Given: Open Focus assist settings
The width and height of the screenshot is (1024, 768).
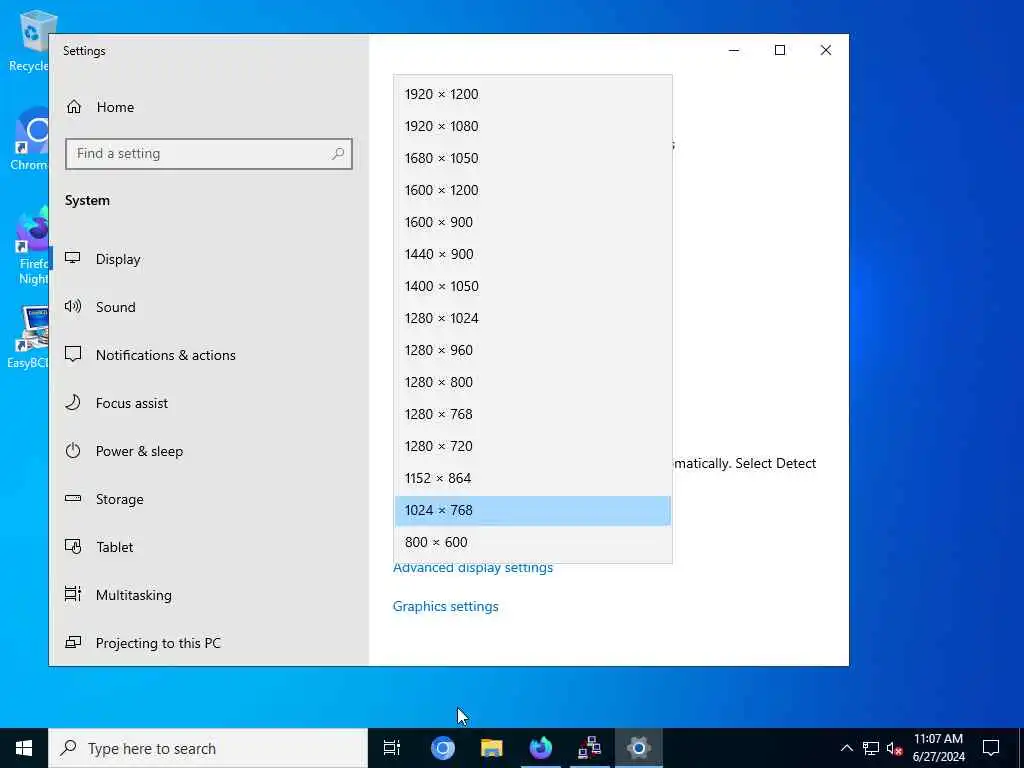Looking at the screenshot, I should click(x=209, y=403).
